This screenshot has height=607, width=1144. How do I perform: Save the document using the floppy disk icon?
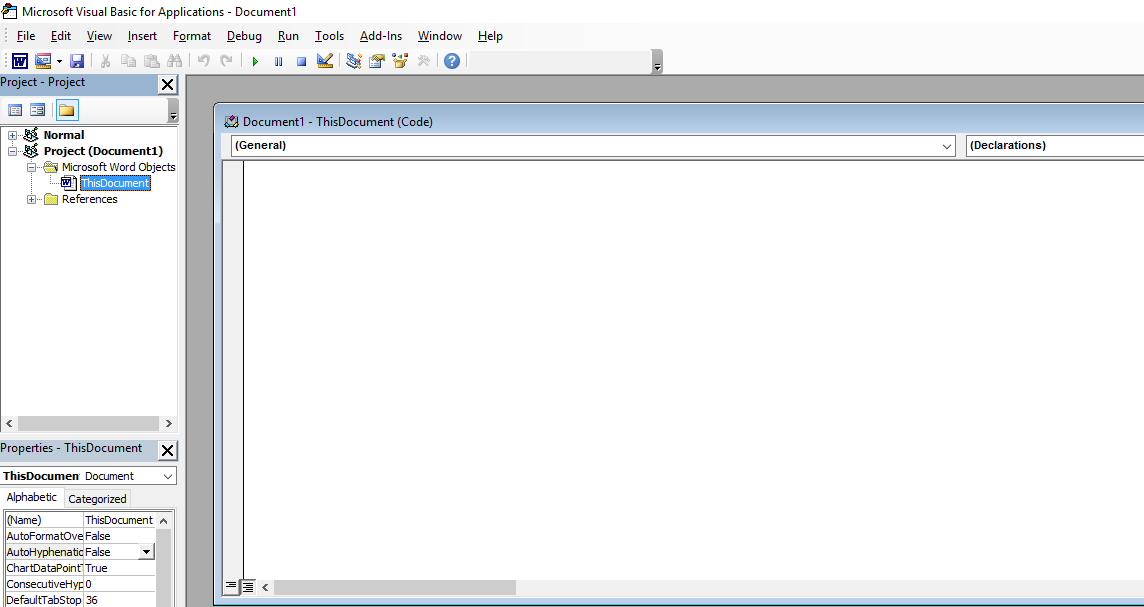[77, 61]
